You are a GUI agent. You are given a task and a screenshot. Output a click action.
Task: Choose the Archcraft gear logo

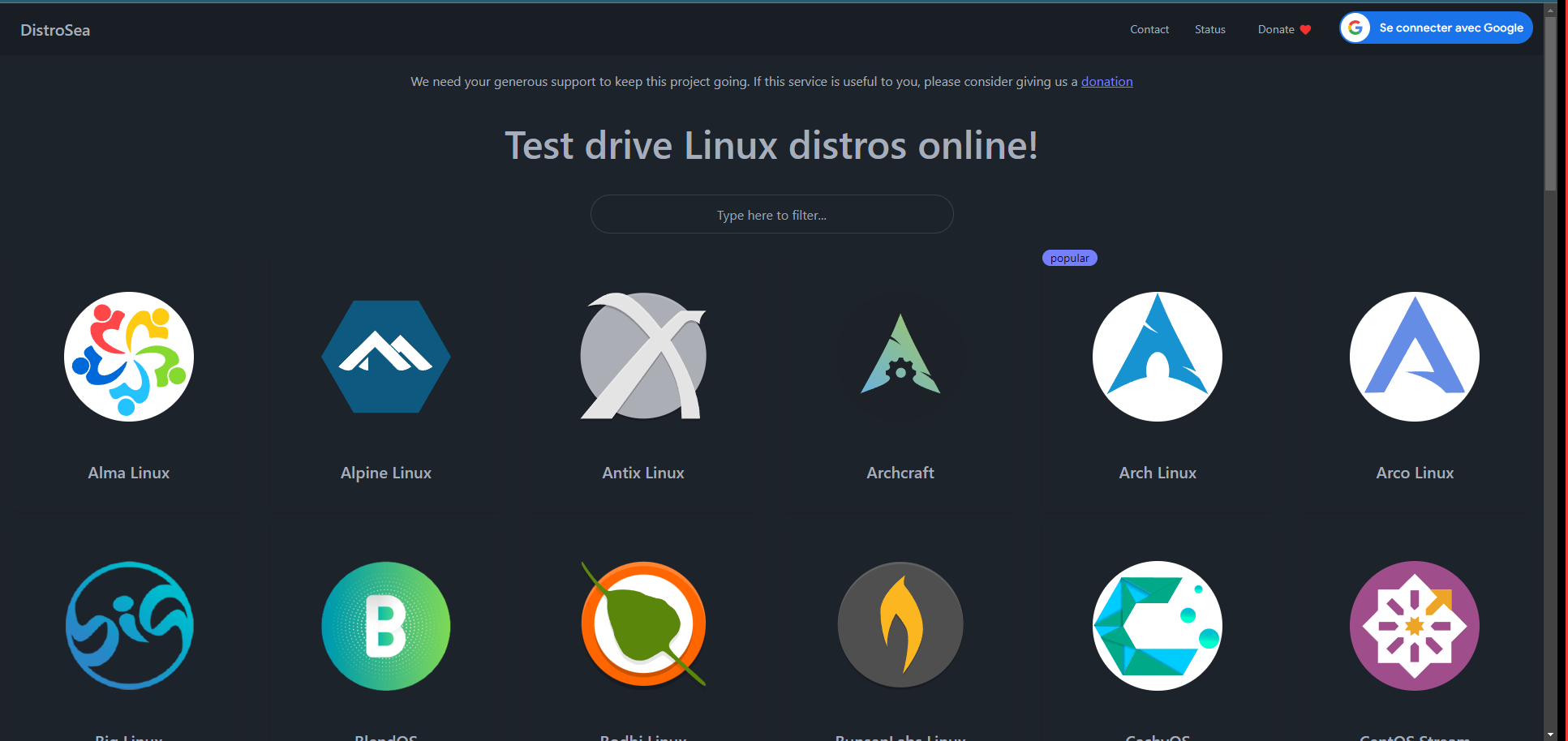point(900,355)
